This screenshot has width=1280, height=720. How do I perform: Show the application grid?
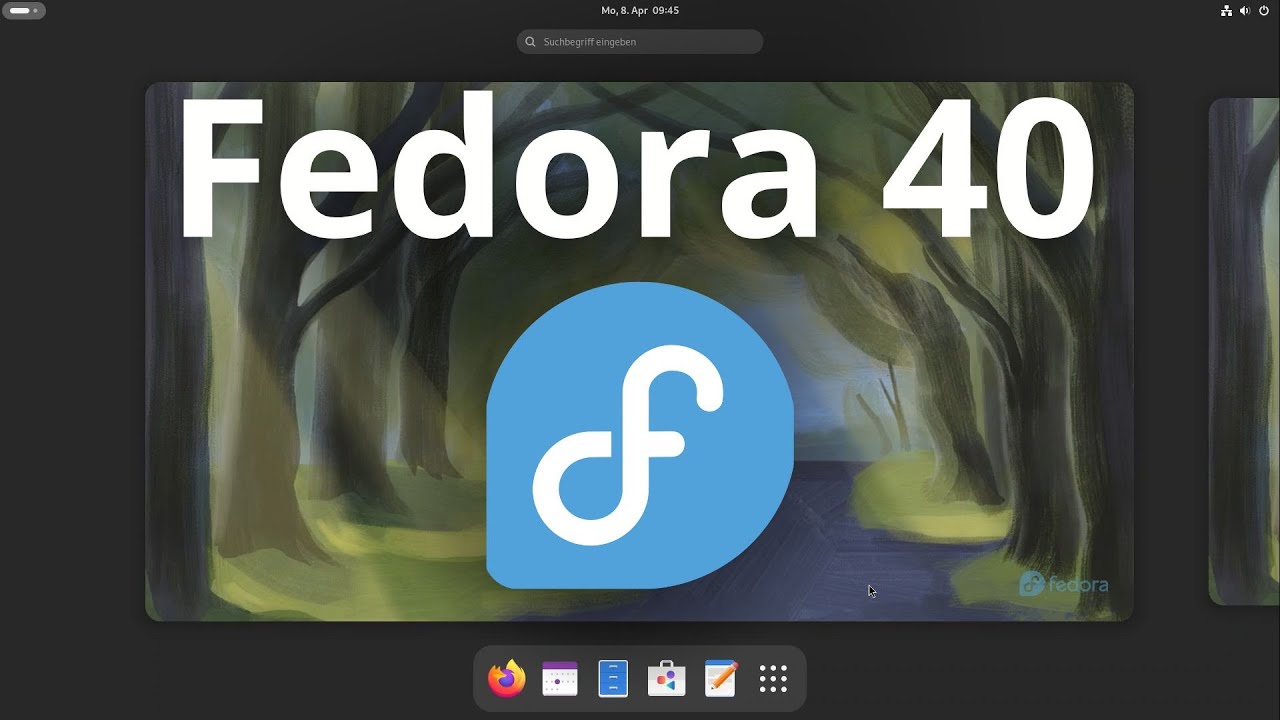772,677
